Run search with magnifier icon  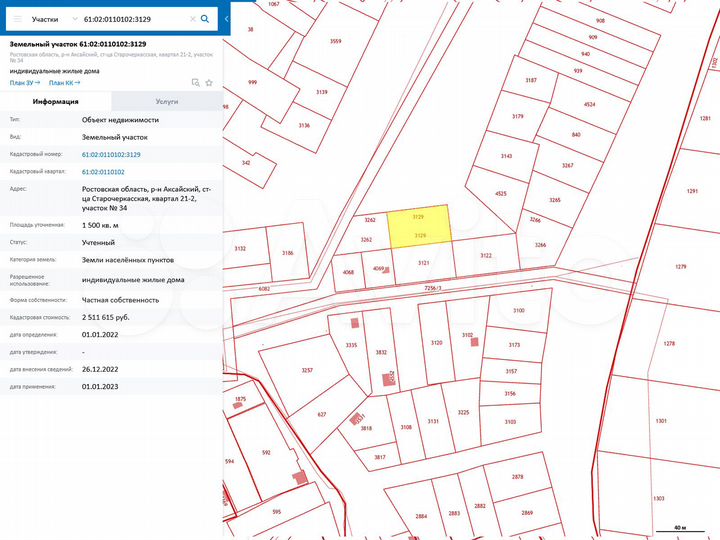click(x=205, y=19)
